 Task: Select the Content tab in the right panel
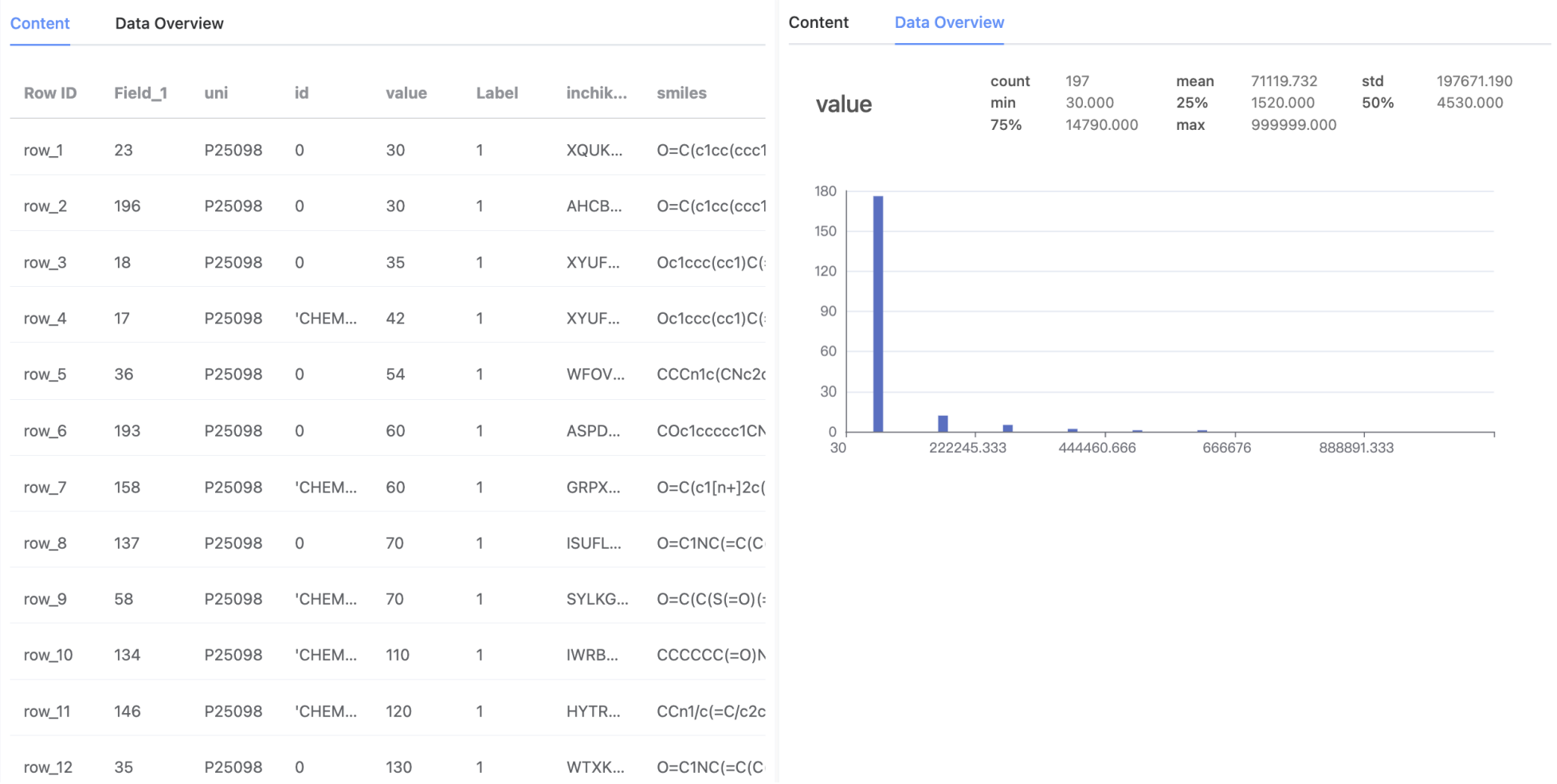(818, 22)
